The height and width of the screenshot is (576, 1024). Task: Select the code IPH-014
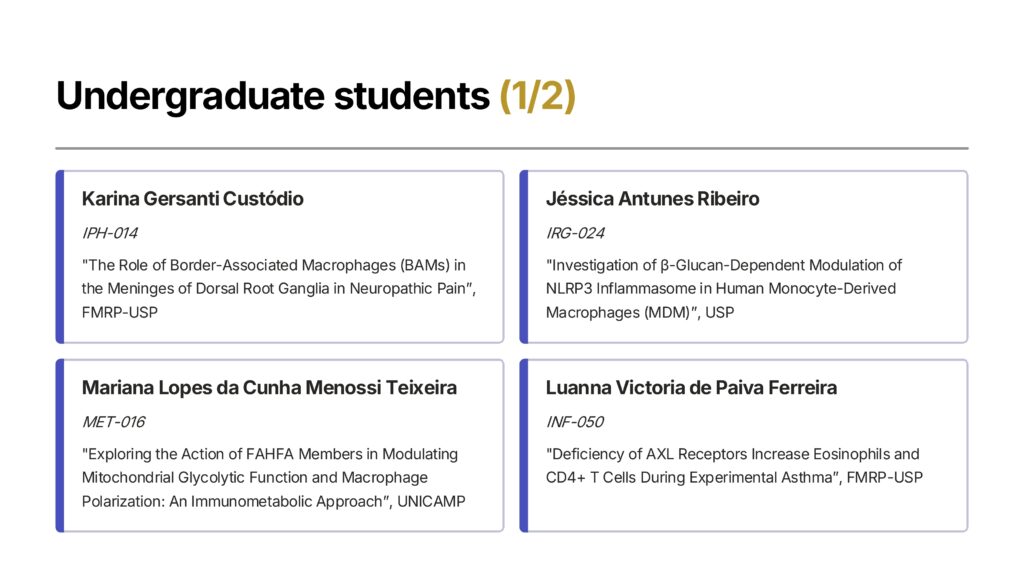110,233
